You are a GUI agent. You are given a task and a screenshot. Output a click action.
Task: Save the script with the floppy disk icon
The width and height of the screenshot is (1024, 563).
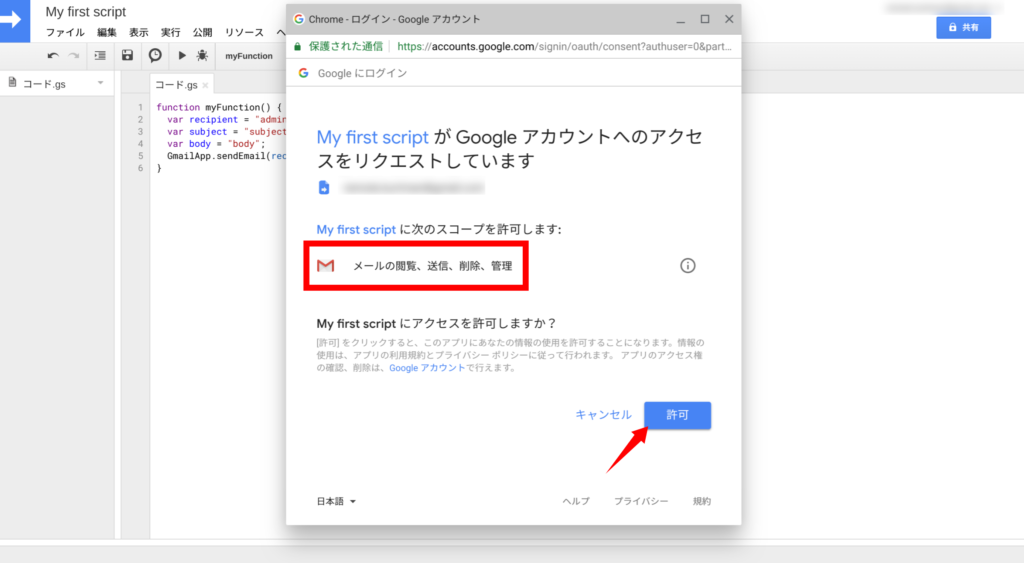tap(127, 56)
